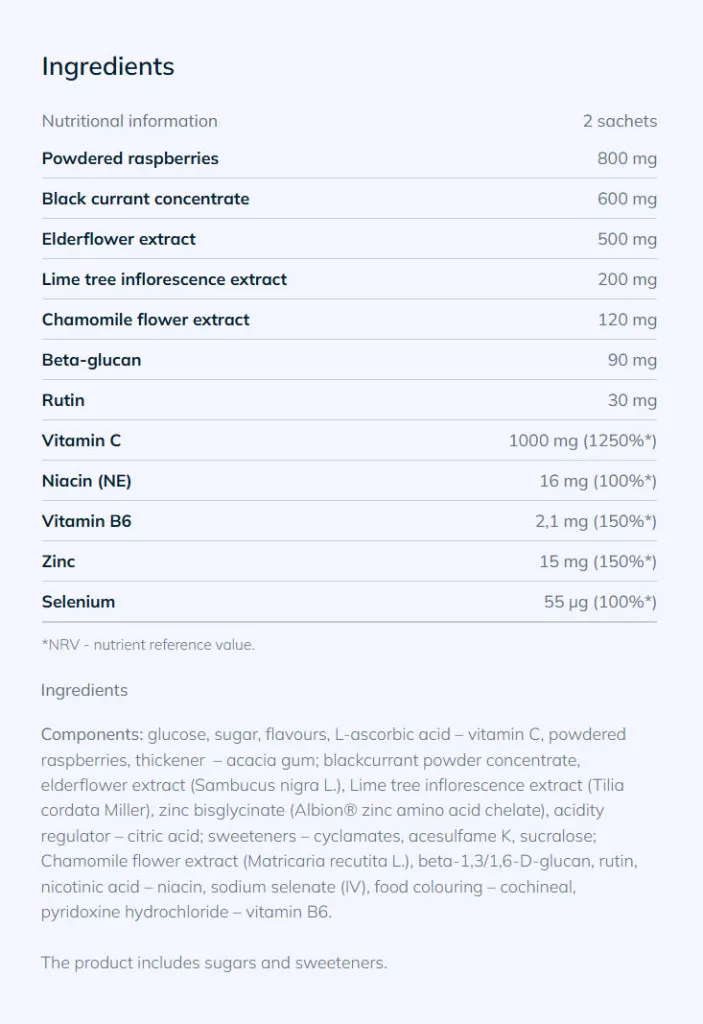Select the Chamomile flower extract row

146,320
